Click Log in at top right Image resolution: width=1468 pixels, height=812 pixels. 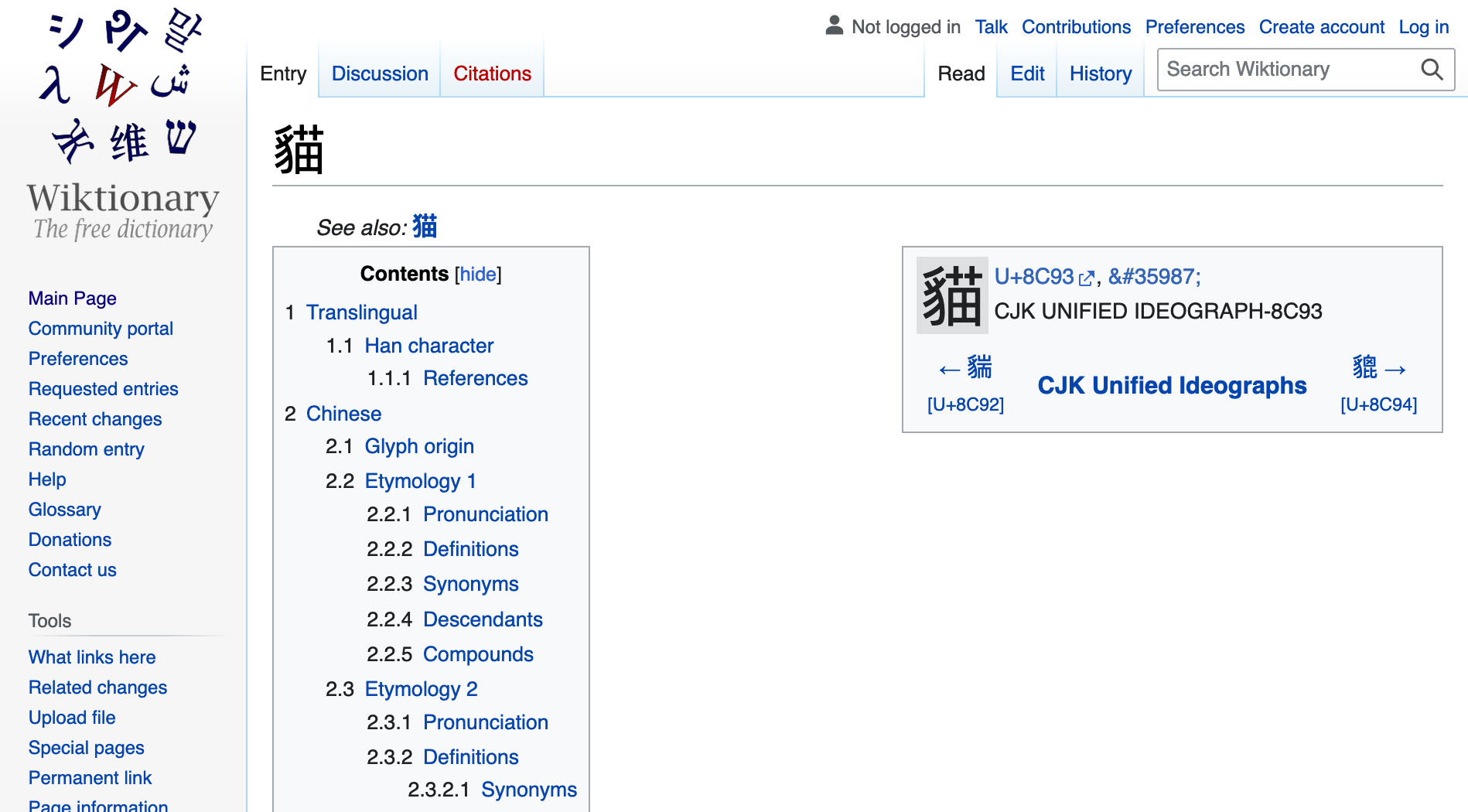(1423, 26)
